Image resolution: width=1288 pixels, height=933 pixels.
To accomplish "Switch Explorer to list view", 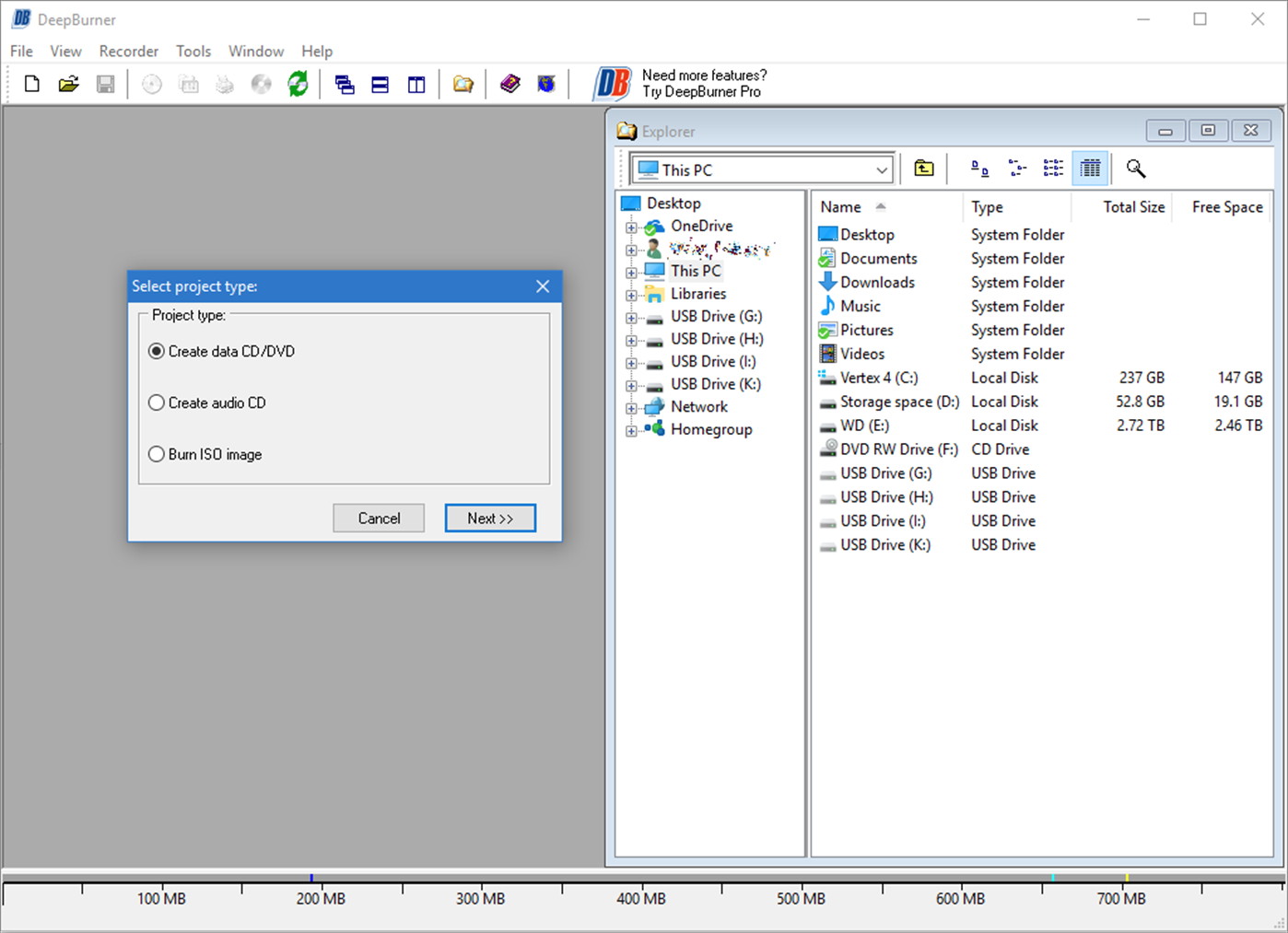I will [1053, 168].
